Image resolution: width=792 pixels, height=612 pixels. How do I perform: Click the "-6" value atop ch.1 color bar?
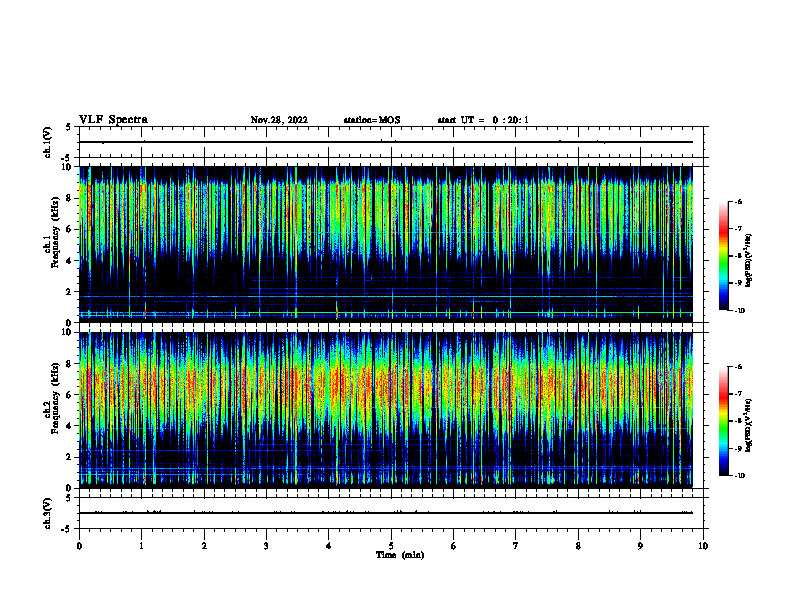[738, 202]
